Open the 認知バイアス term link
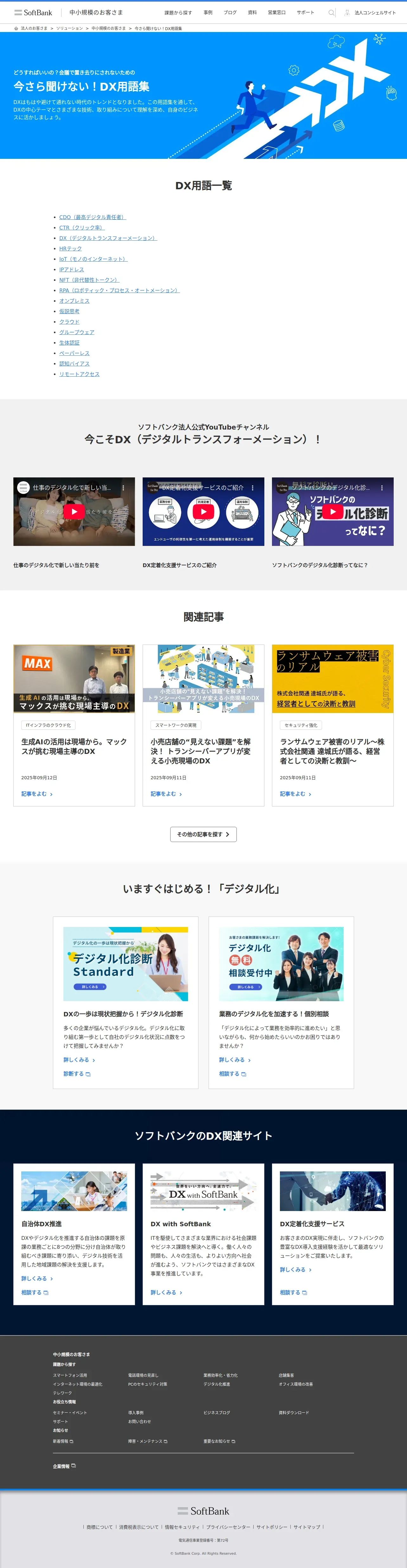Screen dimensions: 407x1568 coord(74,363)
